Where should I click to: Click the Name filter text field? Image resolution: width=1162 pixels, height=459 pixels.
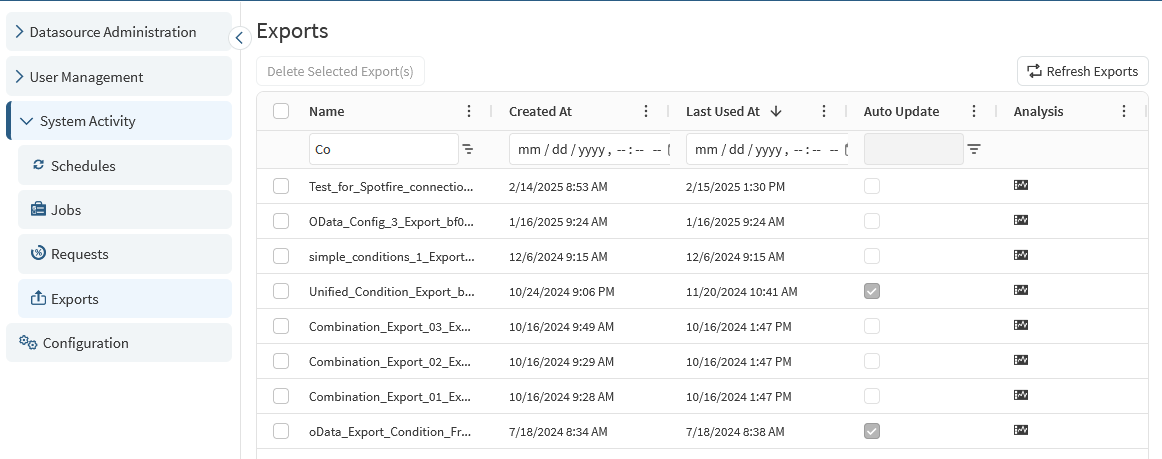(x=383, y=149)
